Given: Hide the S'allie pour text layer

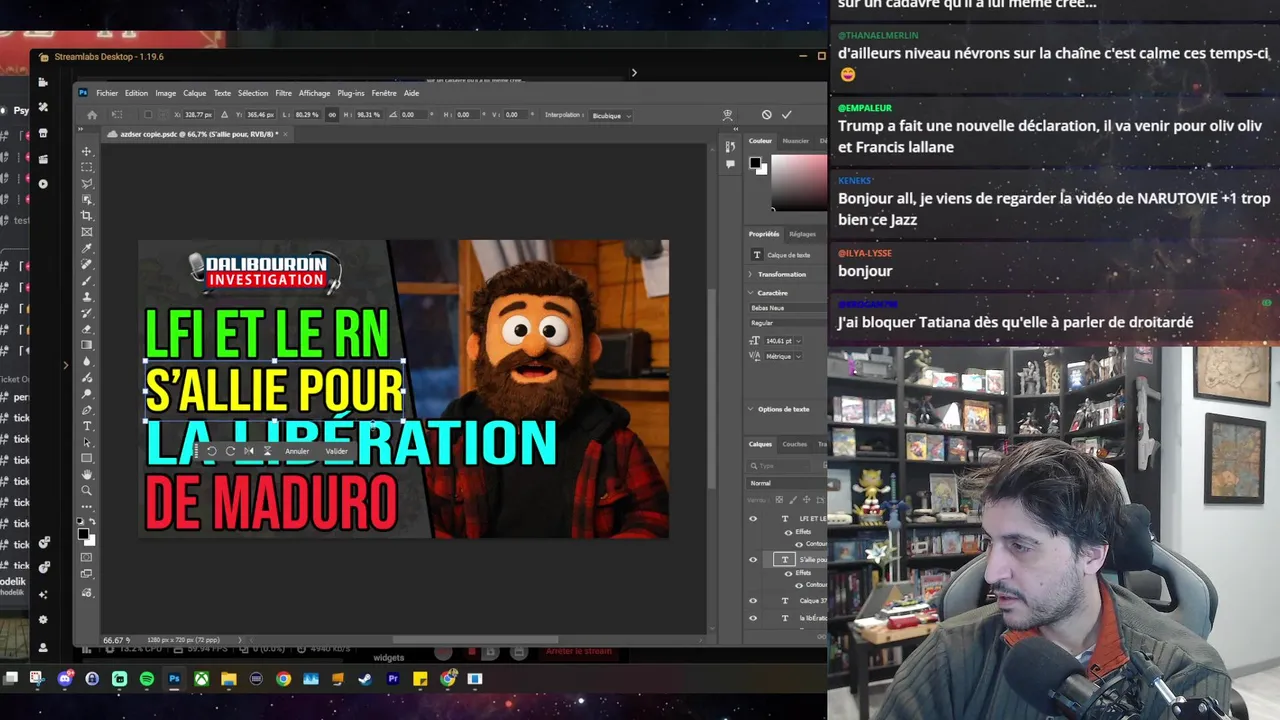Looking at the screenshot, I should (753, 560).
